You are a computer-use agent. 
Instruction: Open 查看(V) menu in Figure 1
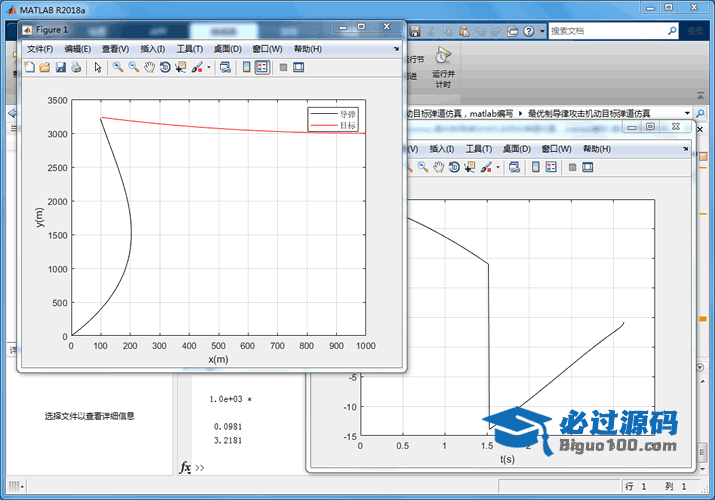[115, 49]
